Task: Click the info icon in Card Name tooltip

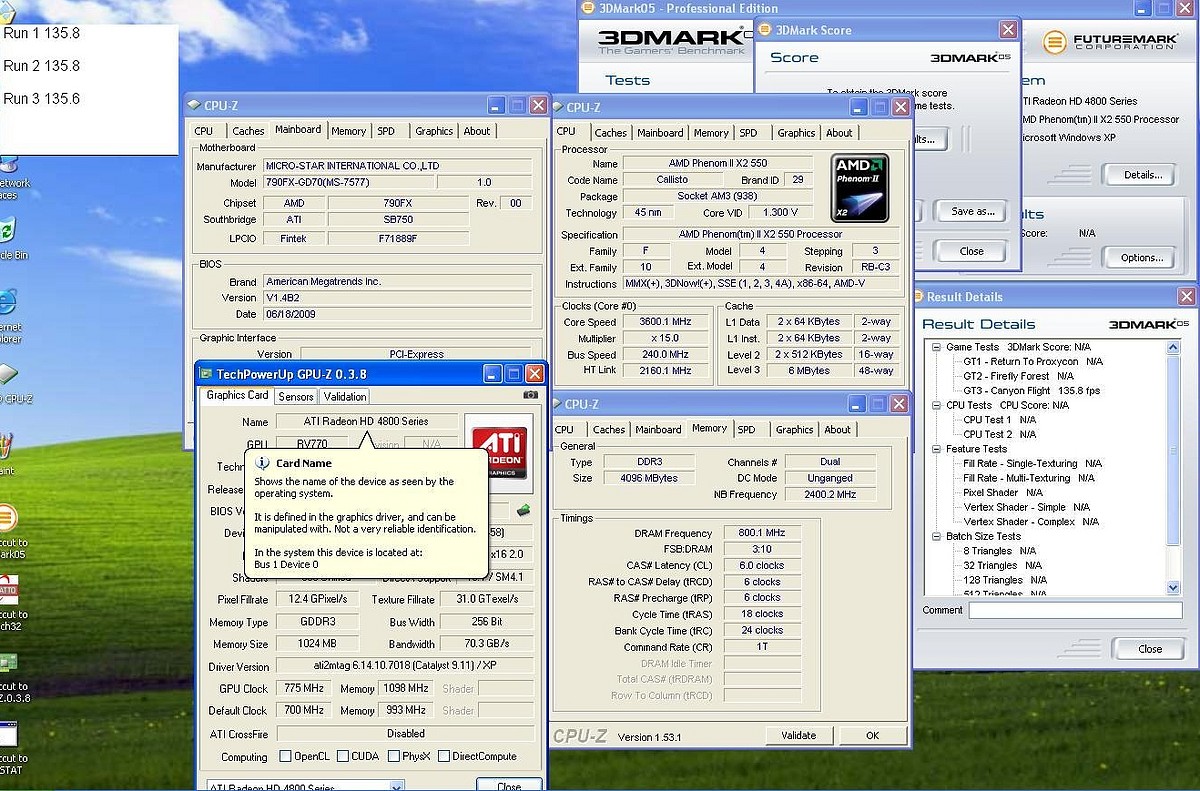Action: 263,463
